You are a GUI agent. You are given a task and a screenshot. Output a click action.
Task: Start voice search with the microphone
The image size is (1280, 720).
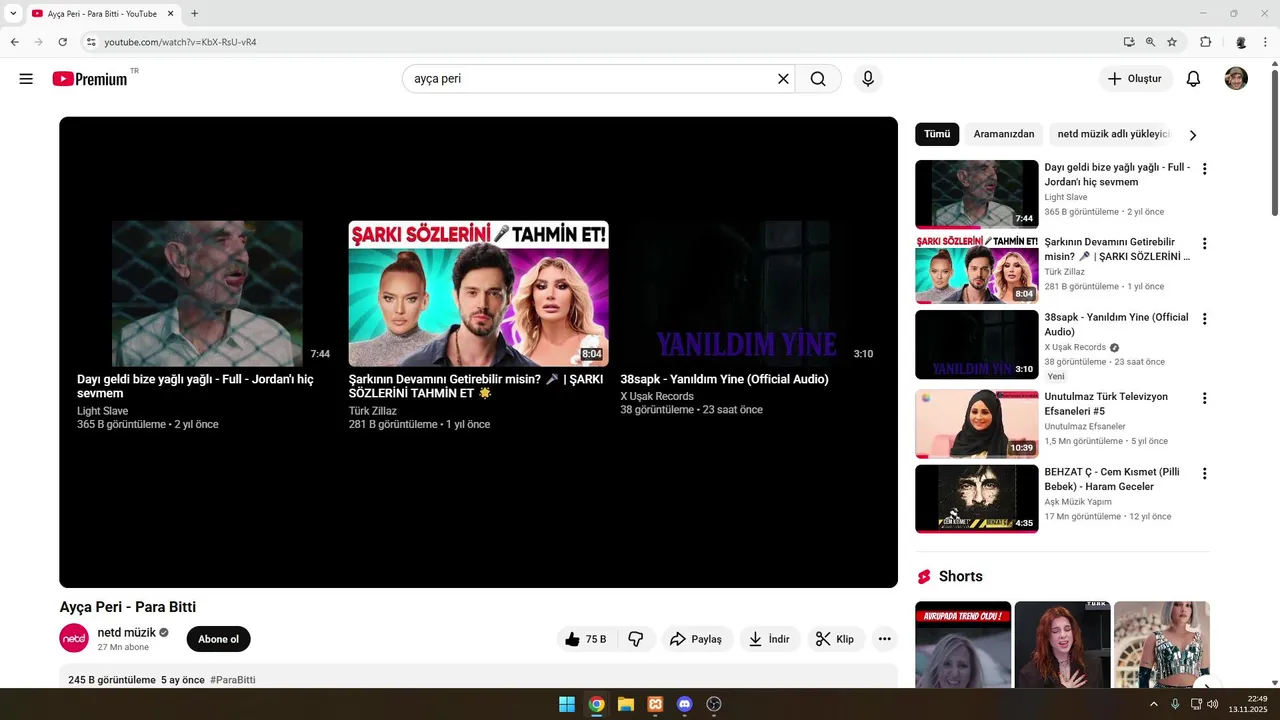tap(867, 79)
